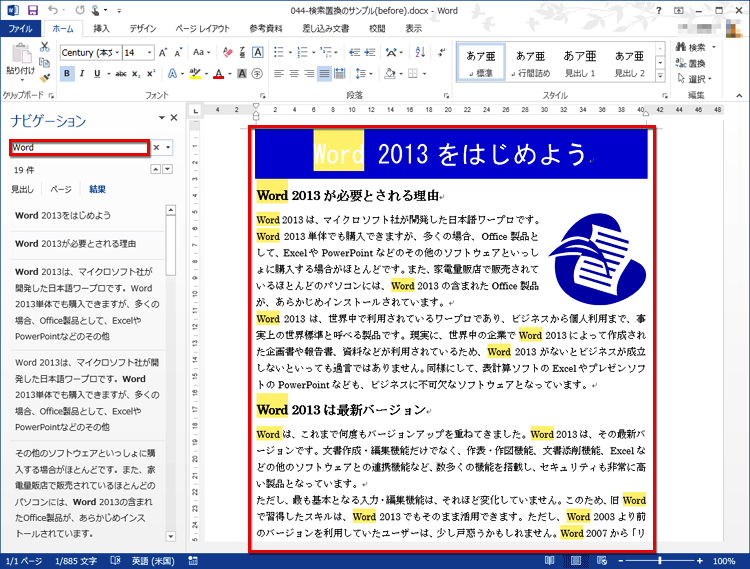750x569 pixels.
Task: Apply the 行間詰め style
Action: tap(530, 63)
